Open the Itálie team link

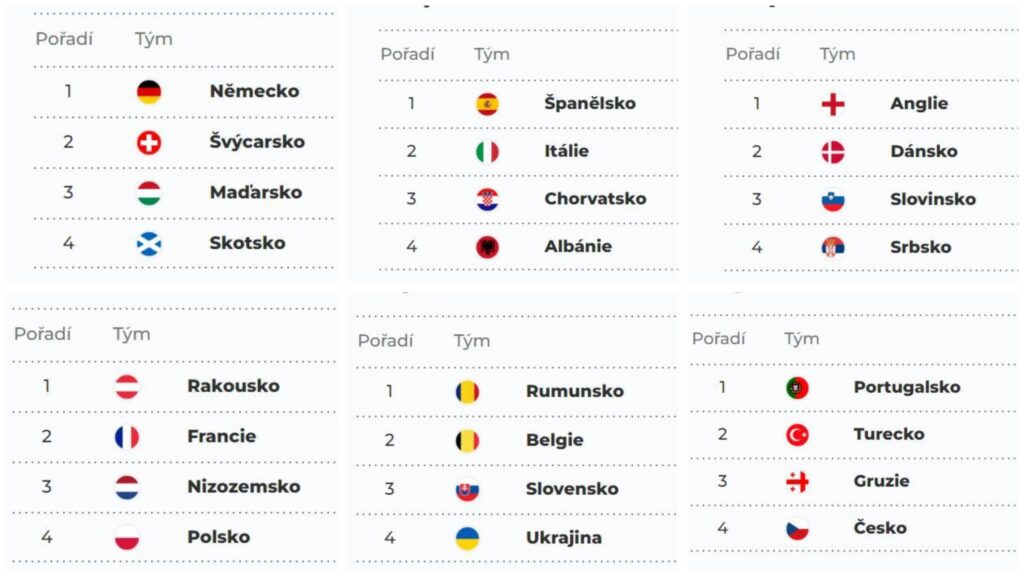(566, 151)
